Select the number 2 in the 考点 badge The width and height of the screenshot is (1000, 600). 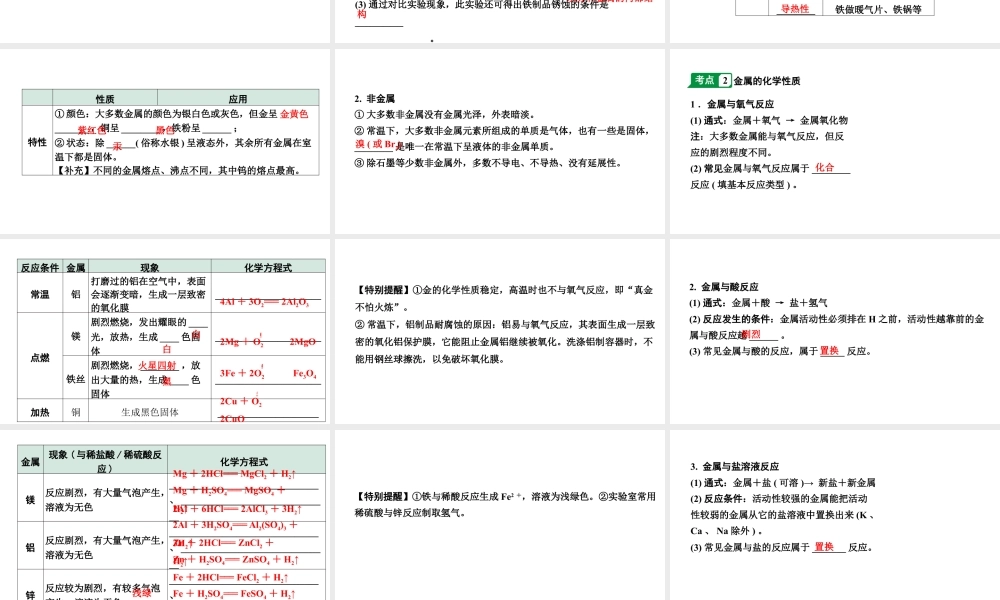[725, 79]
